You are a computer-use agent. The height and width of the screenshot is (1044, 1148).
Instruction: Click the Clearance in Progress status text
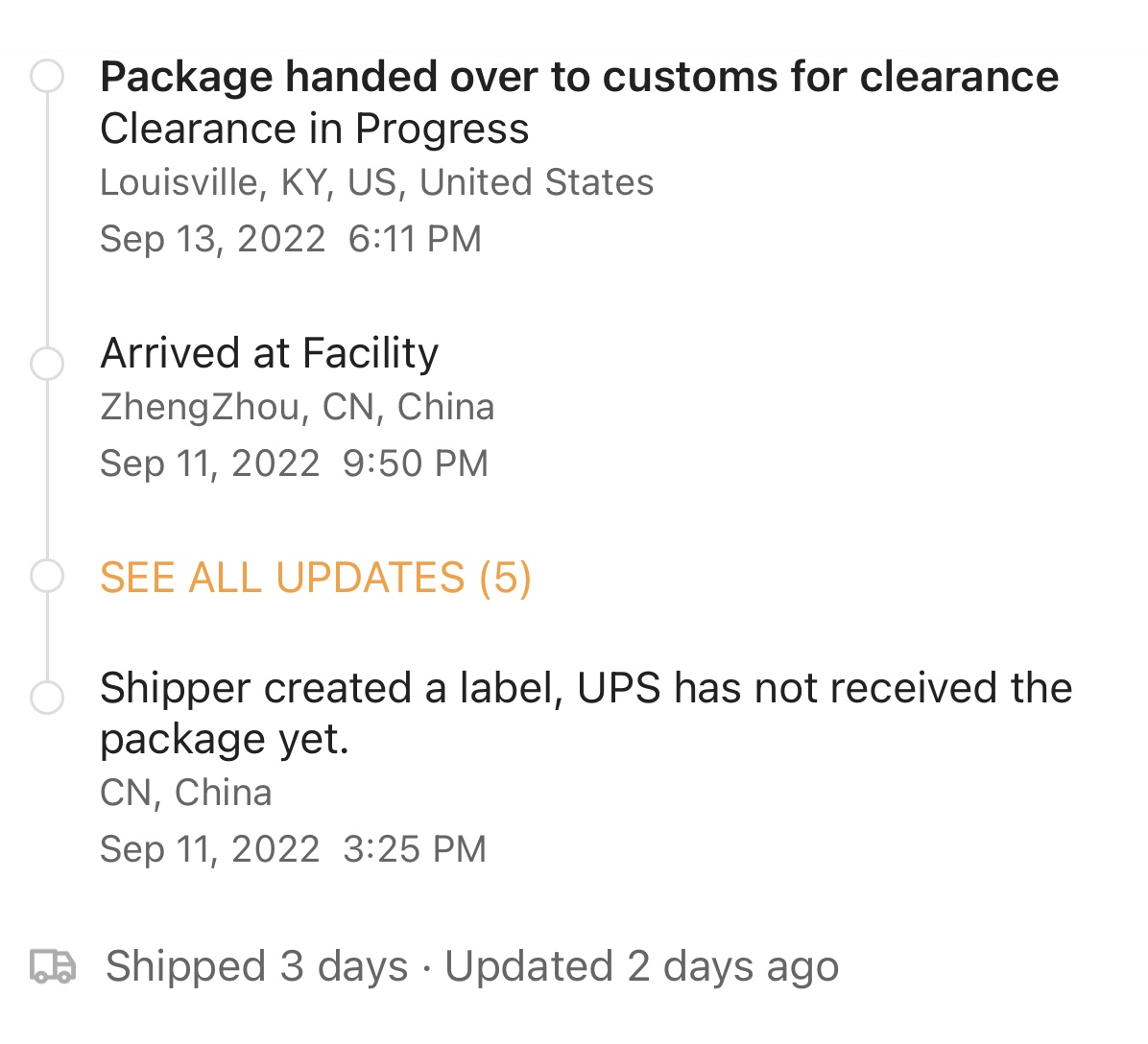[x=314, y=130]
